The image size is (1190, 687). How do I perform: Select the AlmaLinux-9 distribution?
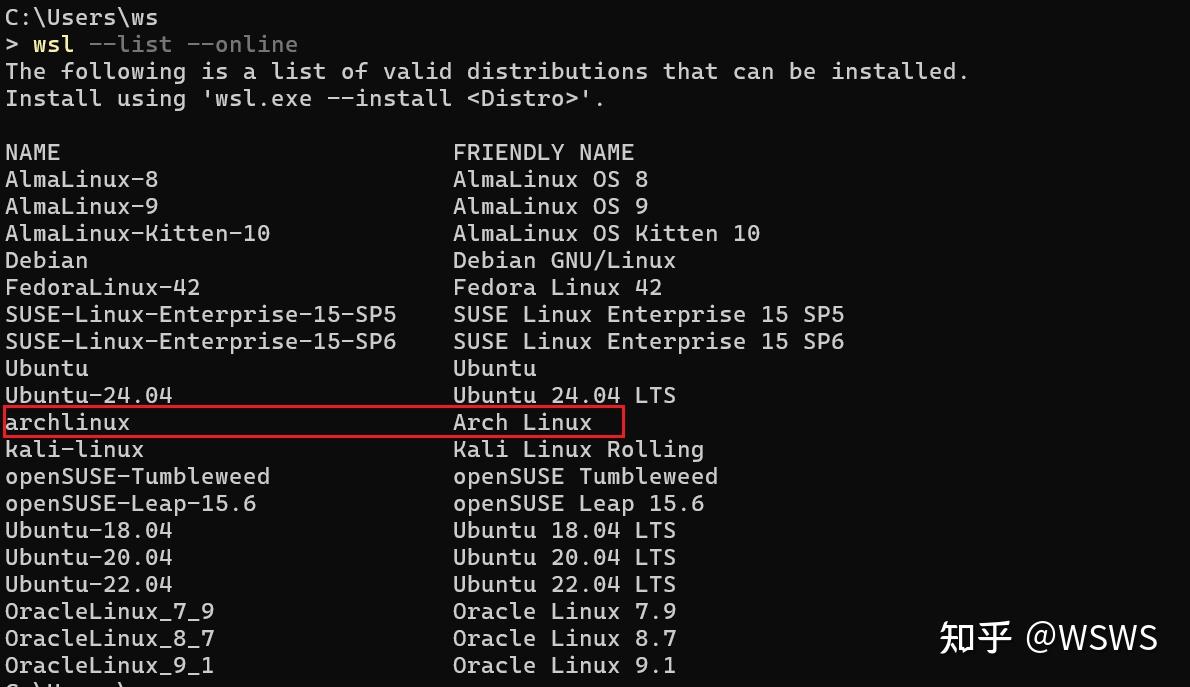coord(80,206)
